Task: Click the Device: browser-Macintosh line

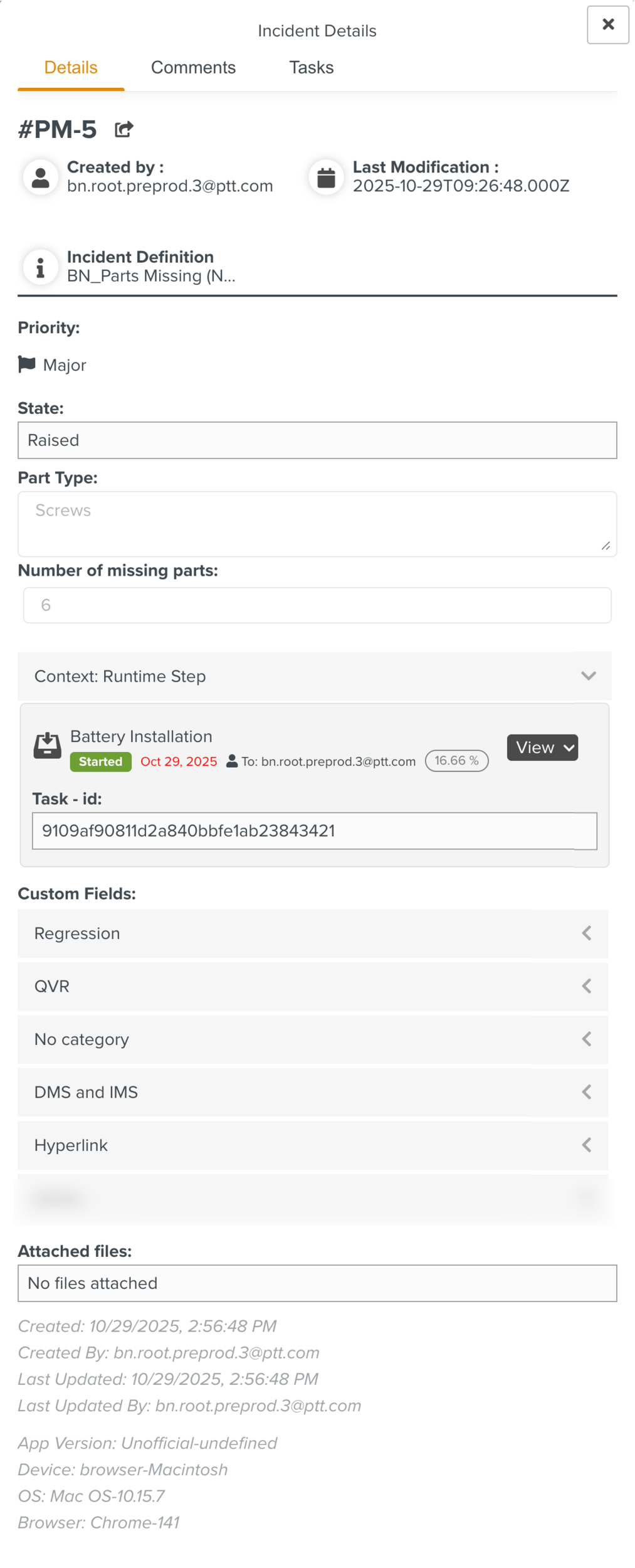Action: pos(123,1470)
